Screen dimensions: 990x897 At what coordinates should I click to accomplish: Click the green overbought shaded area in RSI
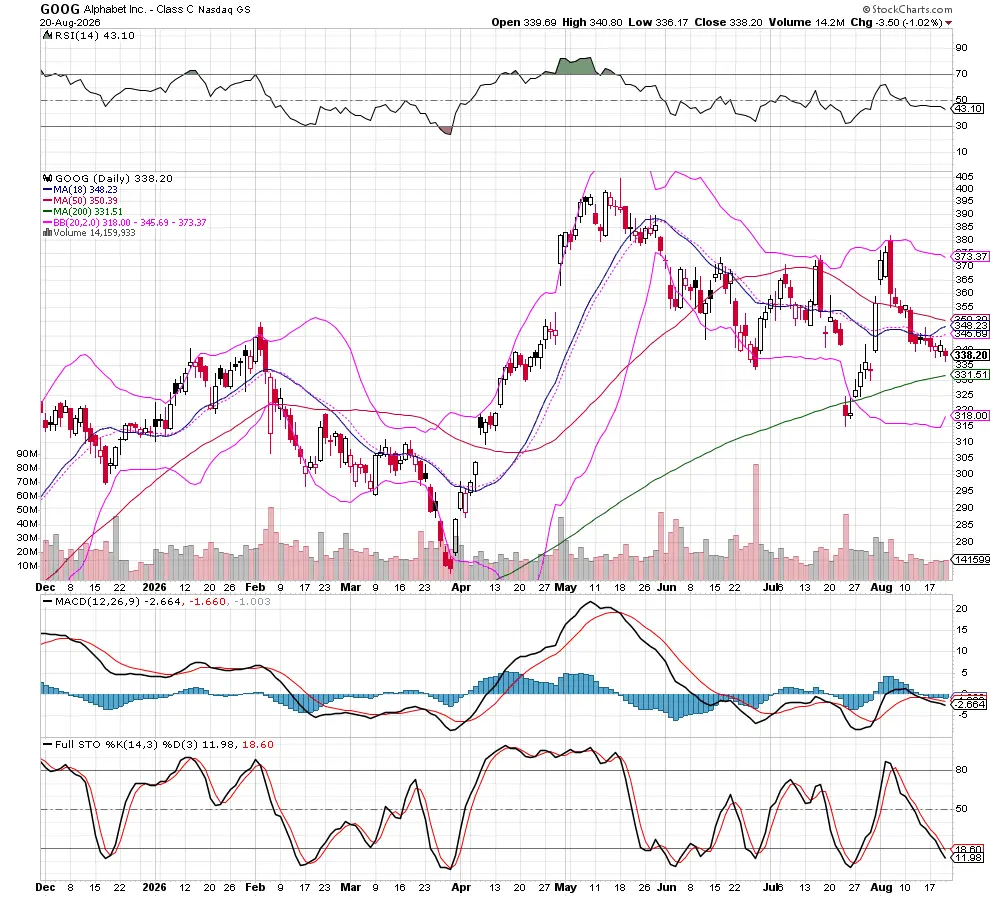coord(576,66)
